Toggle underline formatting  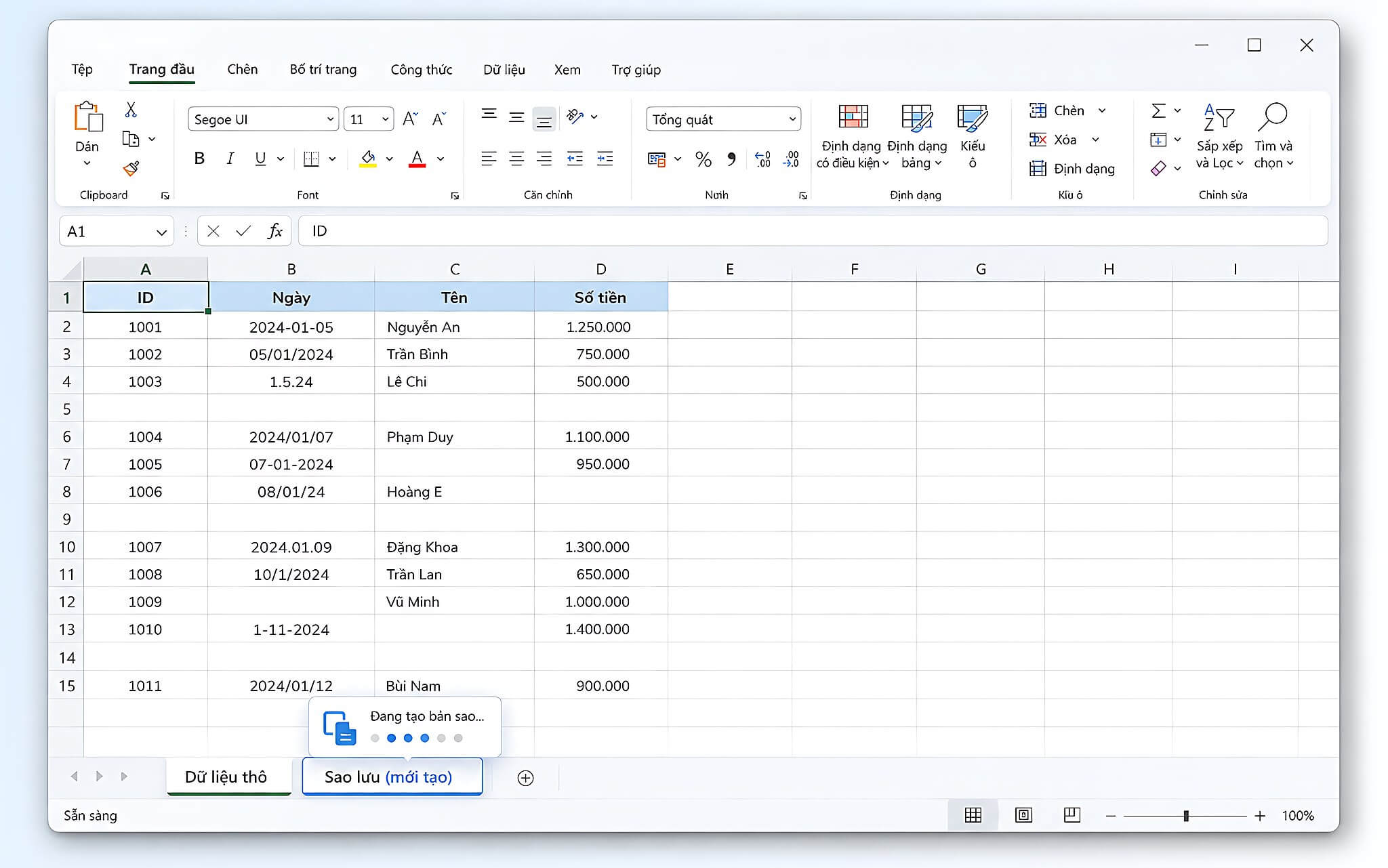pyautogui.click(x=260, y=159)
